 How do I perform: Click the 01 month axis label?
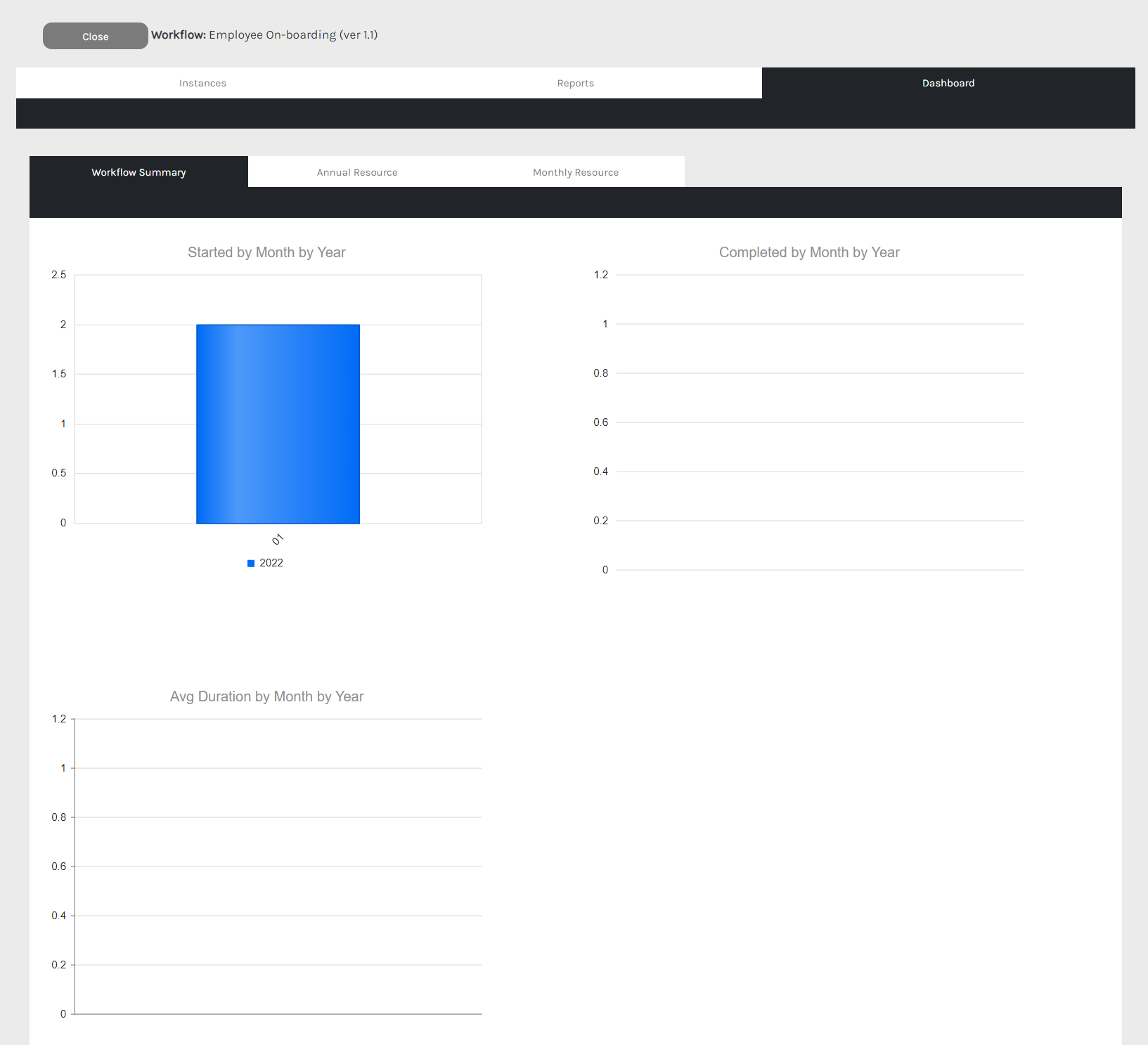(278, 539)
